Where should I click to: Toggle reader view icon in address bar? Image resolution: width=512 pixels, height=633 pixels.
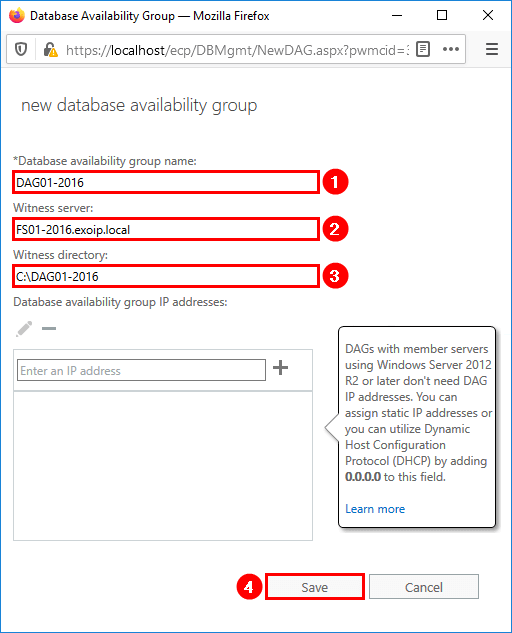(422, 49)
